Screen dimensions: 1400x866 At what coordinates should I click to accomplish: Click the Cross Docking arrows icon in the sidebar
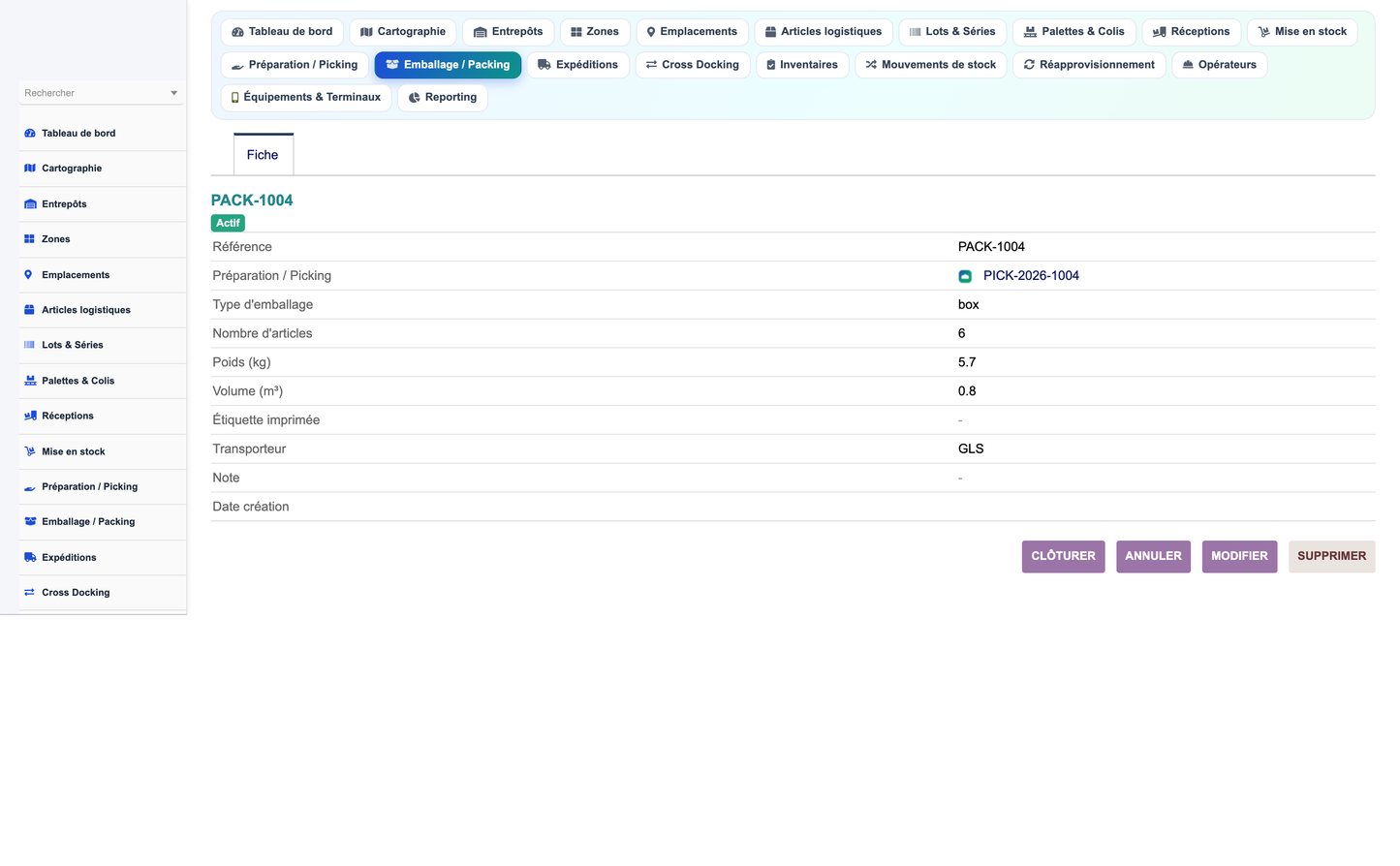[x=29, y=592]
